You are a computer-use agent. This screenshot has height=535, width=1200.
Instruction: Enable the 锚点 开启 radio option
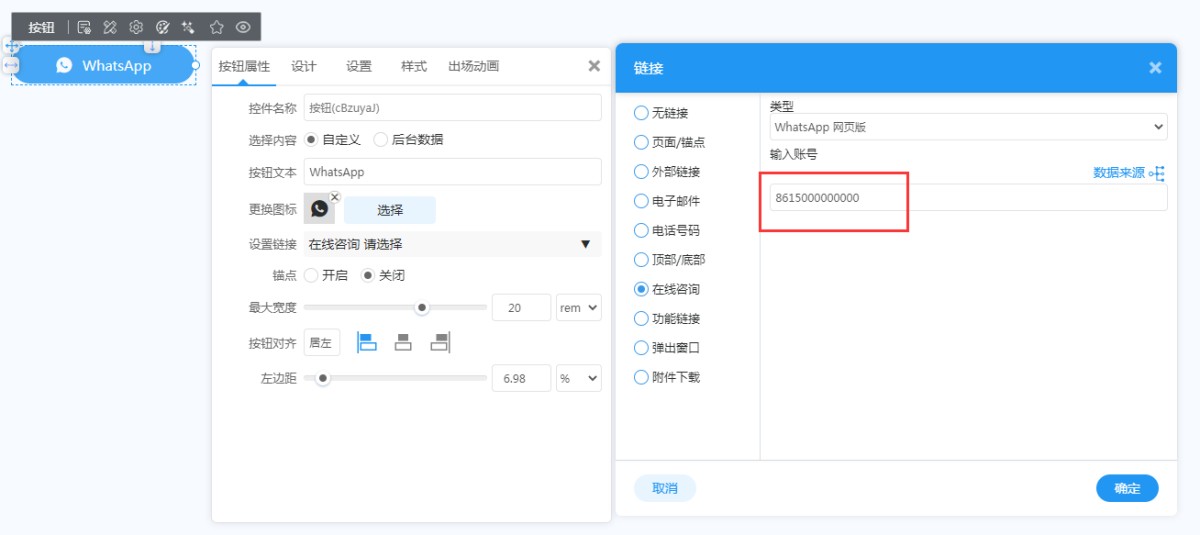click(311, 275)
